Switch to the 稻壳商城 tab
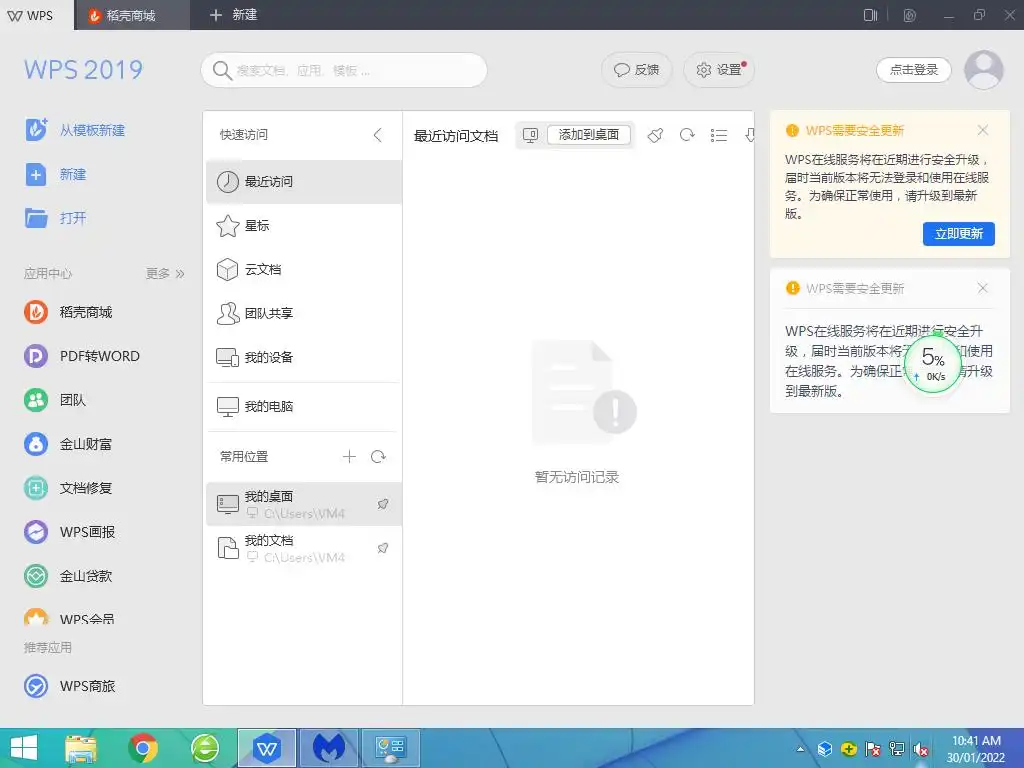The image size is (1024, 768). pos(131,15)
